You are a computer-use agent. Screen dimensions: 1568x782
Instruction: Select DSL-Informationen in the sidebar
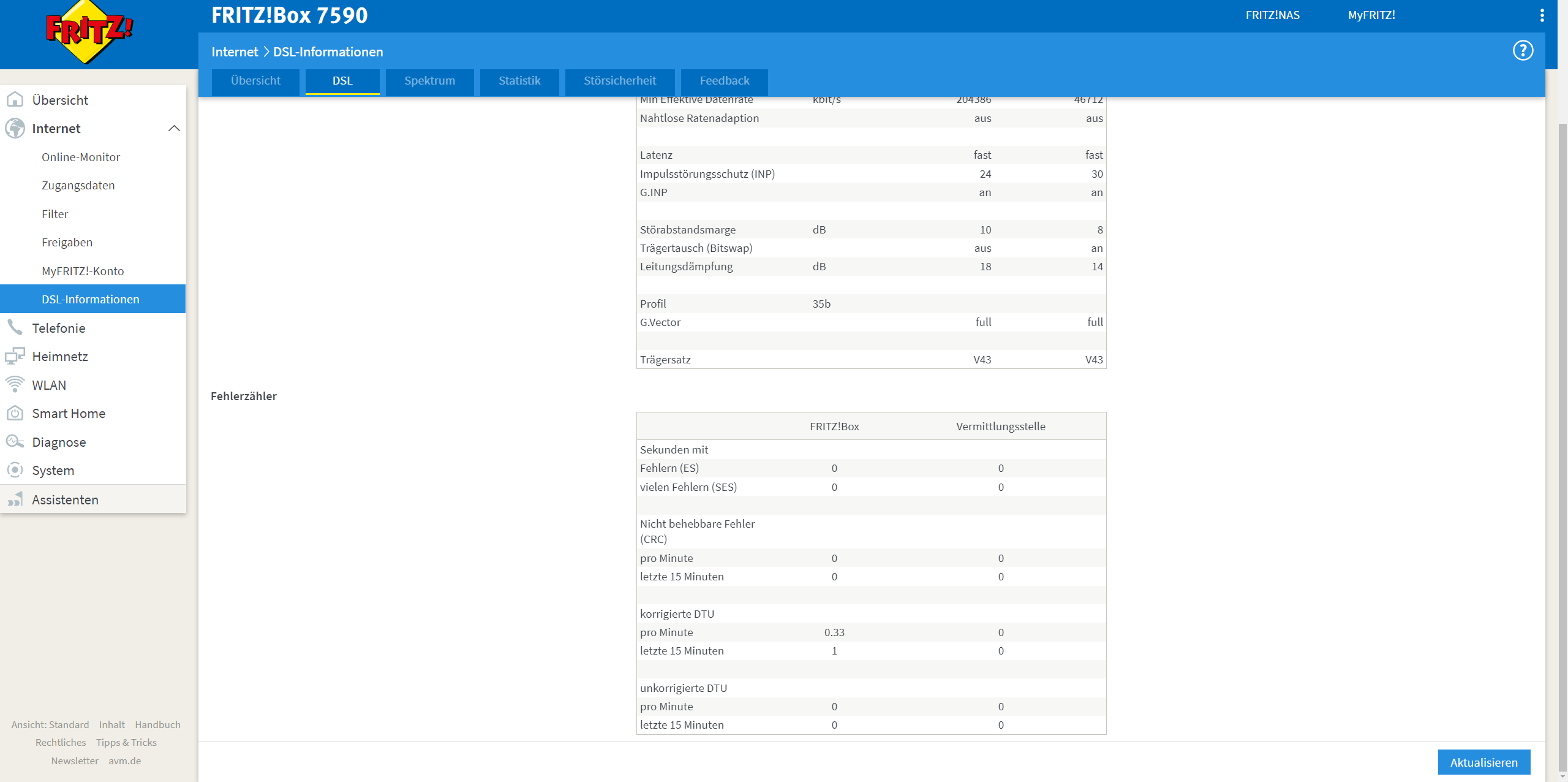(93, 299)
